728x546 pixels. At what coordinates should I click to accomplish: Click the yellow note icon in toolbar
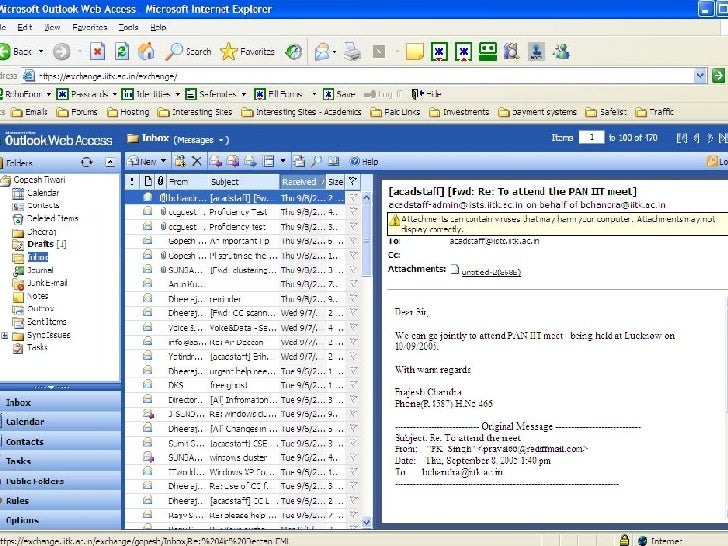click(x=415, y=52)
